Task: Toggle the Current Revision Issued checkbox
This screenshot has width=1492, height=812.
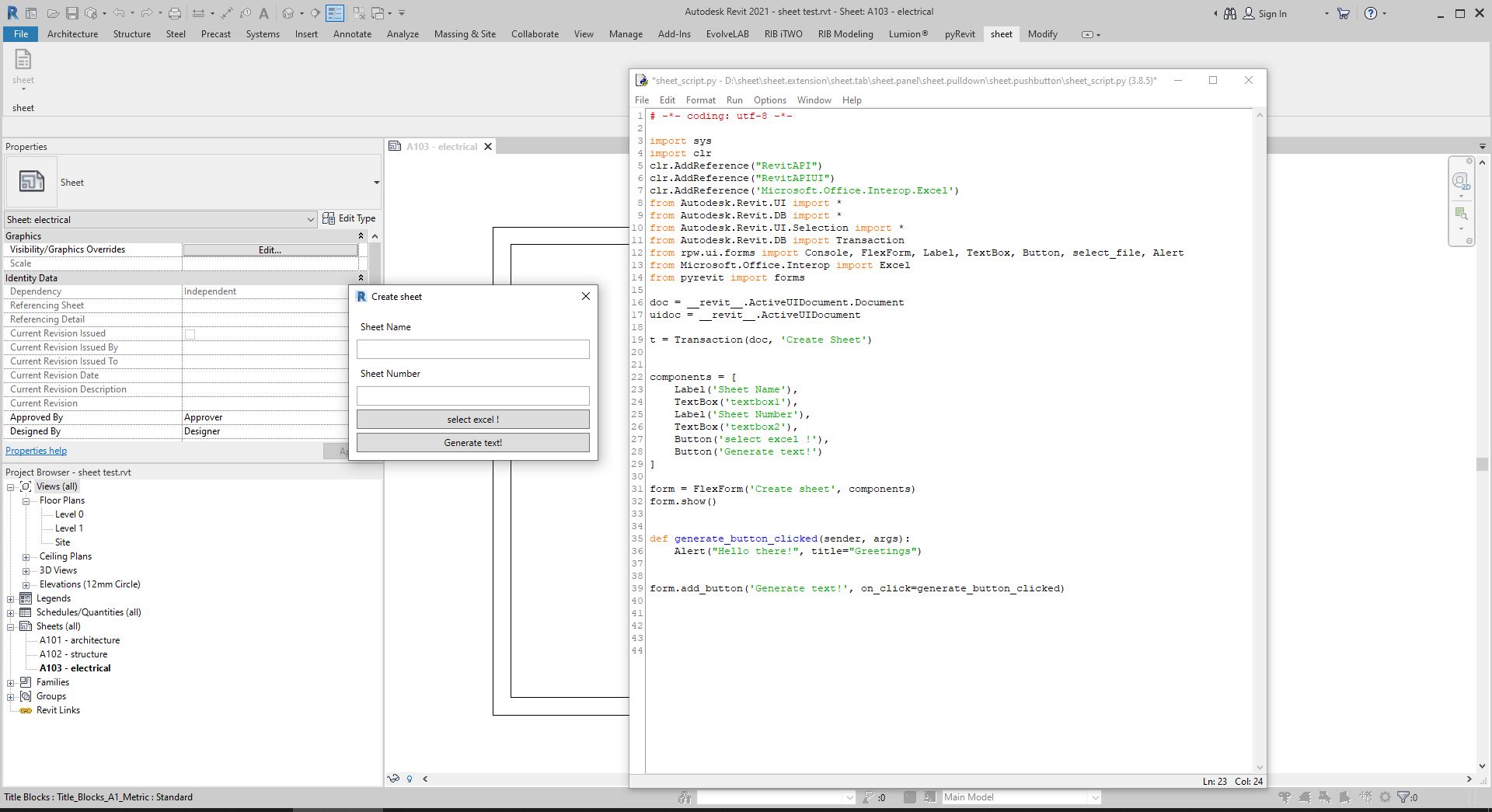Action: [x=190, y=334]
